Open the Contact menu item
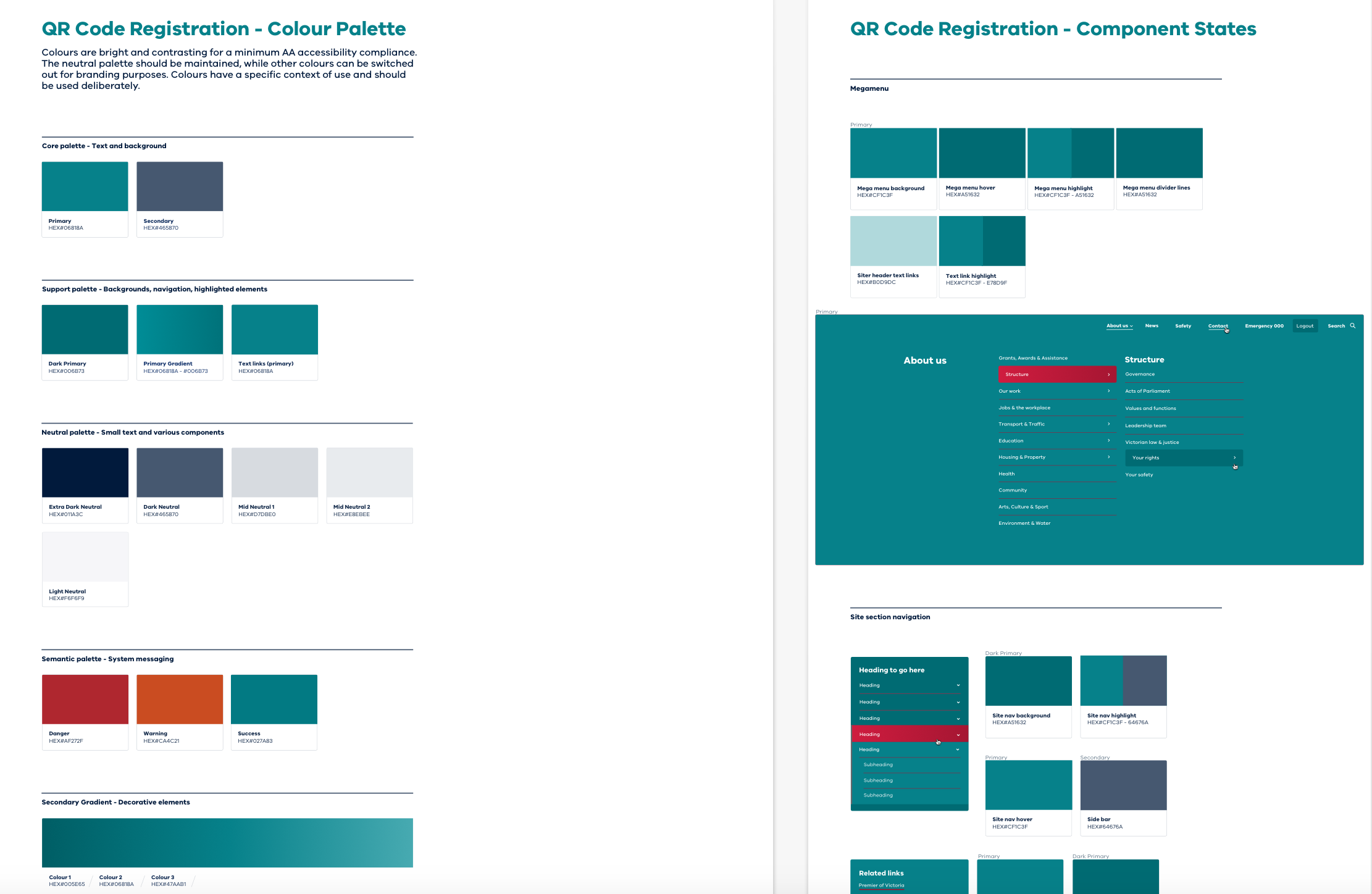Screen dimensions: 1372x894 [1218, 326]
